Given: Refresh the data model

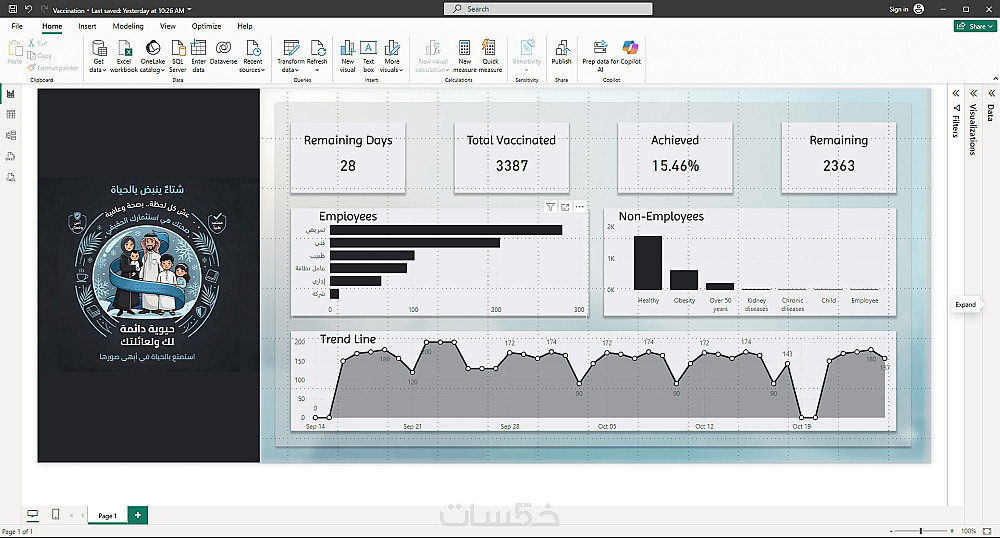Looking at the screenshot, I should pyautogui.click(x=317, y=57).
